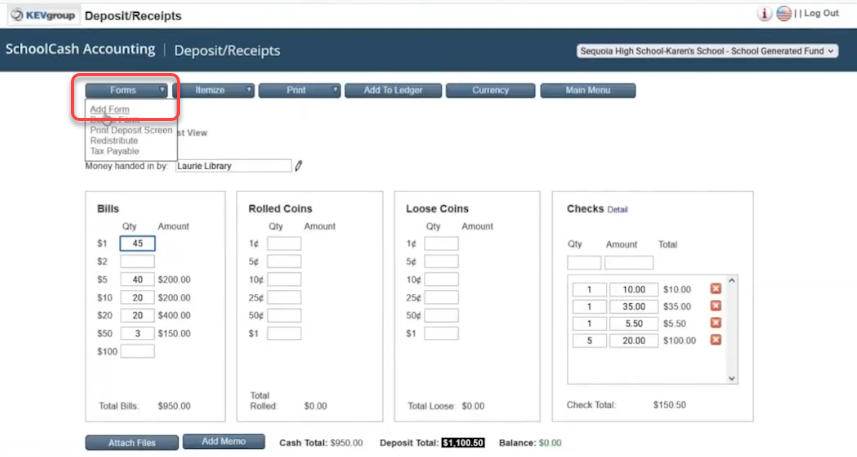857x457 pixels.
Task: Click the loose coins 10¢ quantity field
Action: coord(441,279)
